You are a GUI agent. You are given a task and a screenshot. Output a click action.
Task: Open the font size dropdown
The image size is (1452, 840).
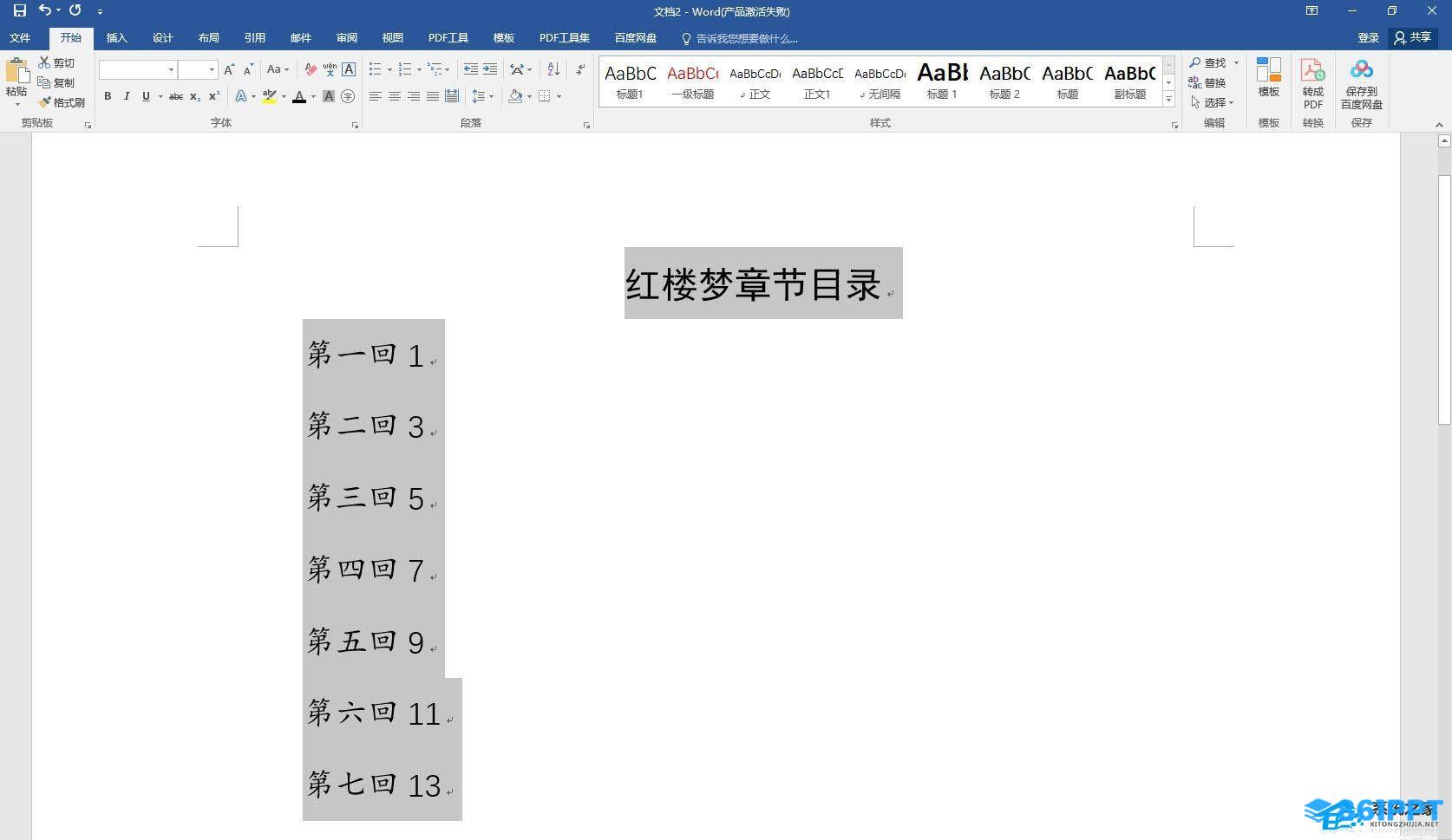pyautogui.click(x=212, y=69)
